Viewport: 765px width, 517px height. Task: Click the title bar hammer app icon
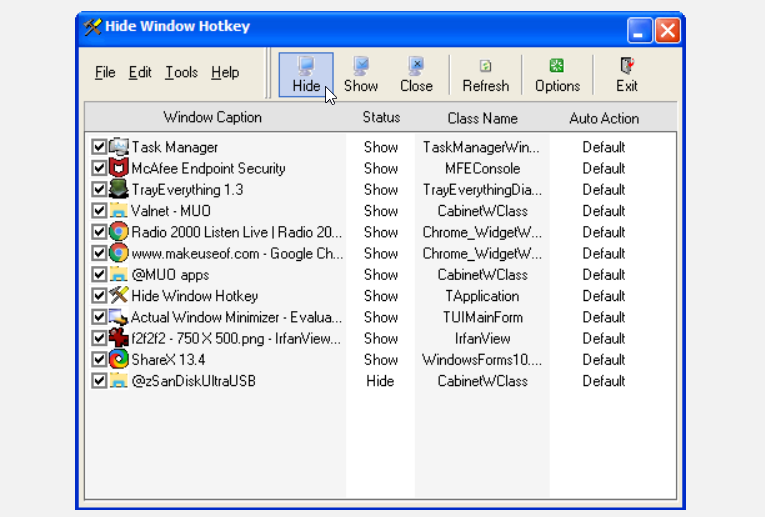tap(92, 26)
